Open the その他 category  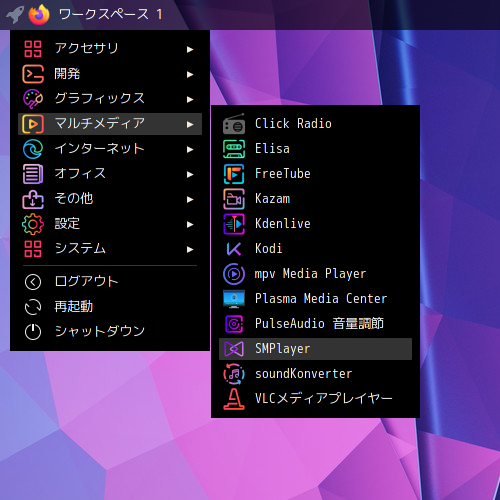pyautogui.click(x=110, y=199)
